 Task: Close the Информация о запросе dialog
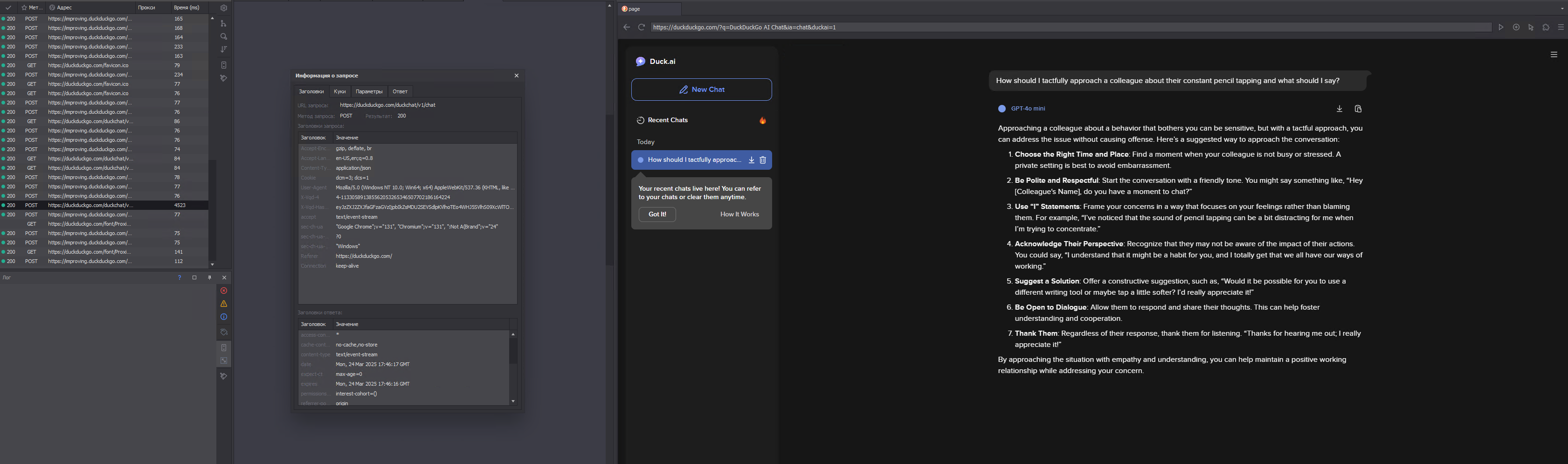[516, 76]
